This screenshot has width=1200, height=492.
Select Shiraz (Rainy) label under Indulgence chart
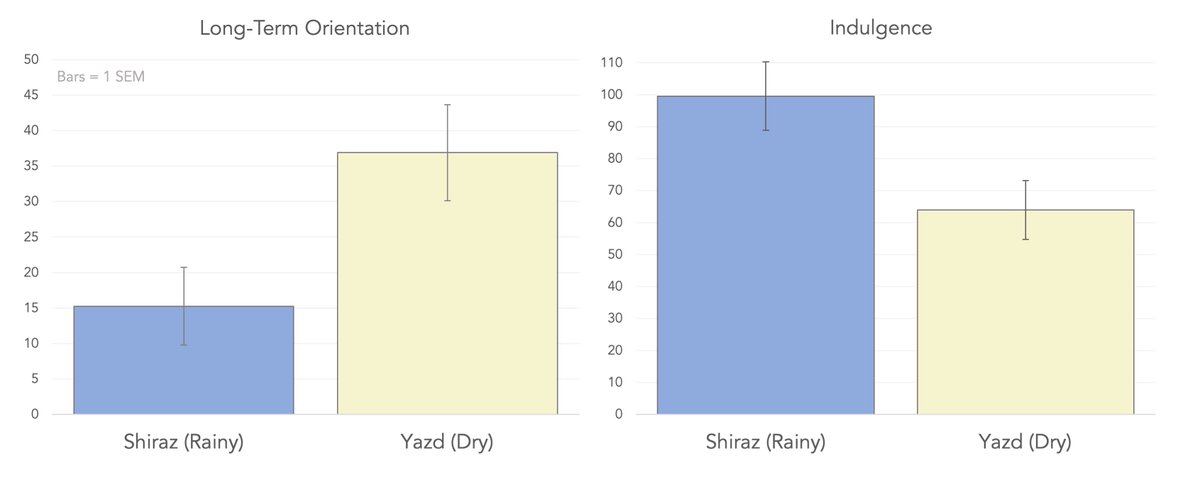[766, 442]
